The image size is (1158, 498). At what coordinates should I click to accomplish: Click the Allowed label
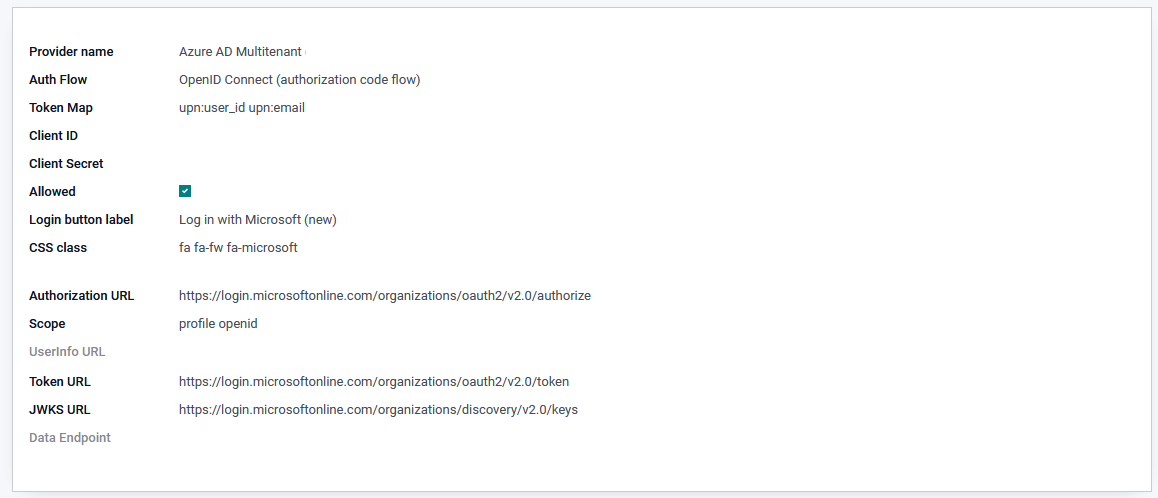pyautogui.click(x=52, y=191)
